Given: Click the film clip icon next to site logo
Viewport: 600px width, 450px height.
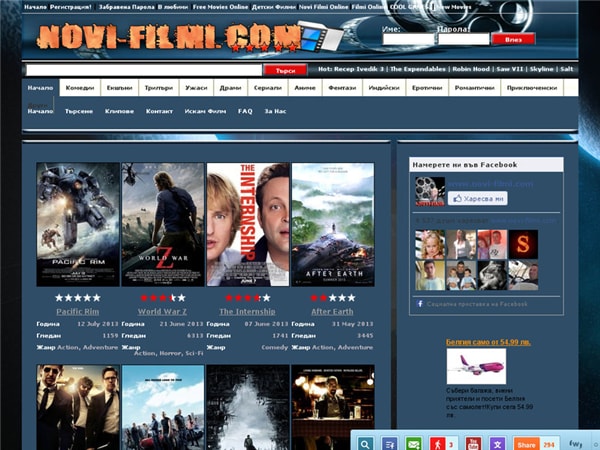Looking at the screenshot, I should pos(320,37).
